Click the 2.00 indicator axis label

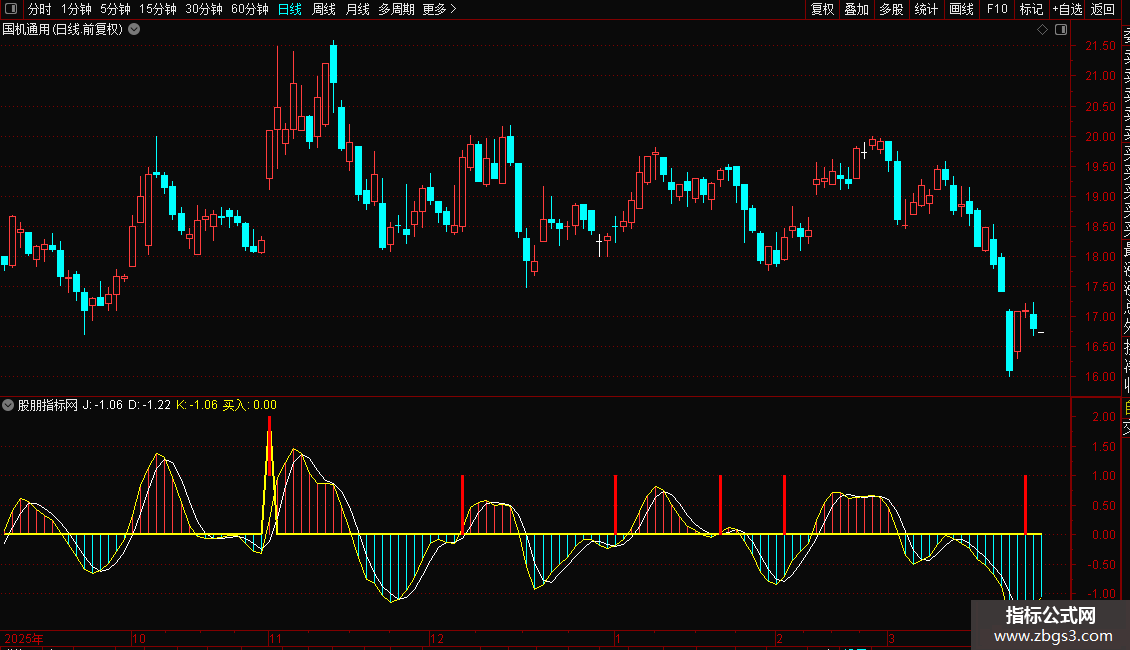click(x=1103, y=417)
